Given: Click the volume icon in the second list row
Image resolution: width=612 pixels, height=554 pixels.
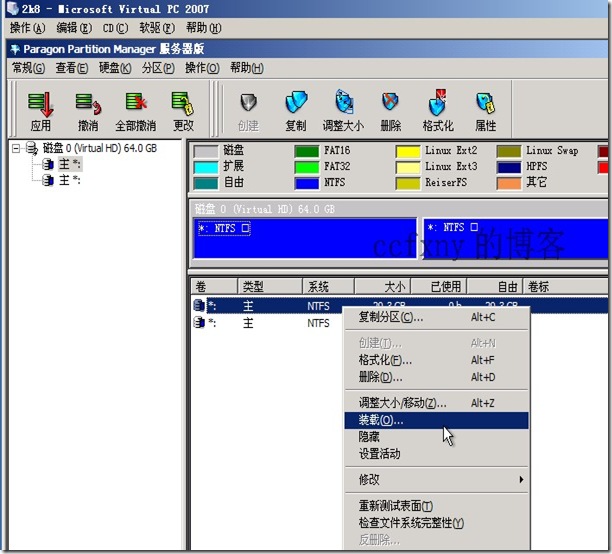Looking at the screenshot, I should (199, 322).
